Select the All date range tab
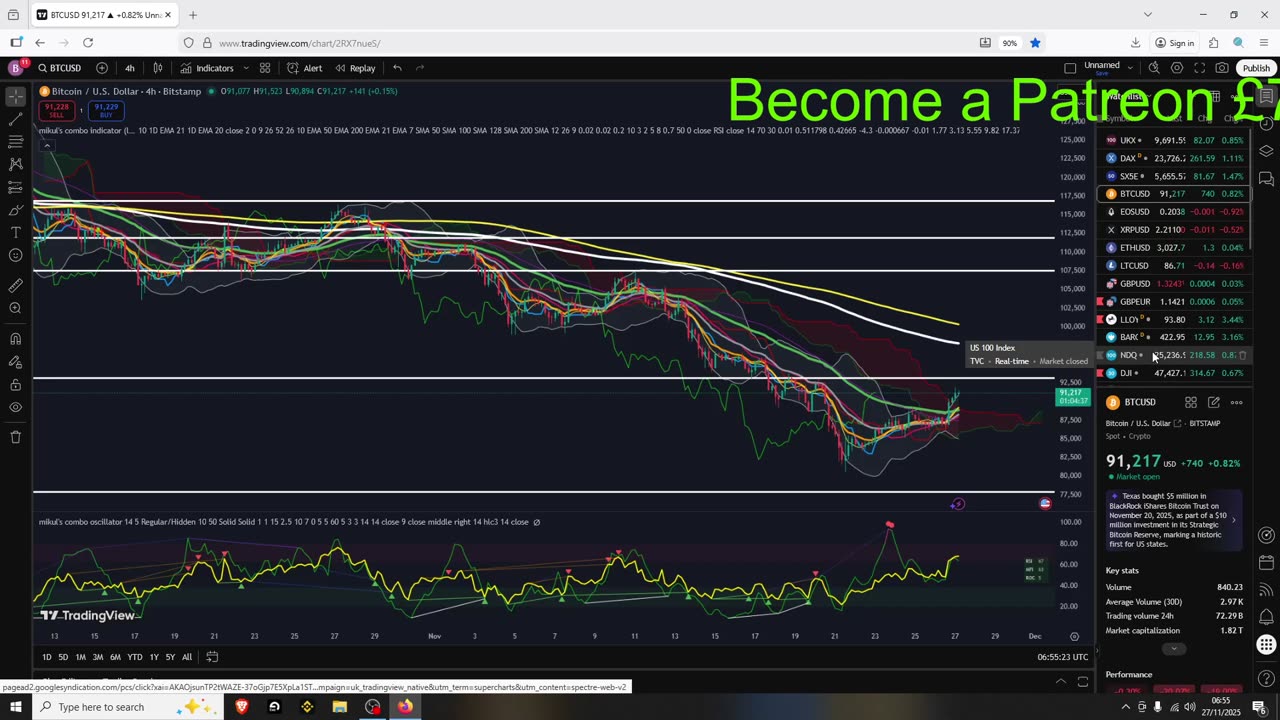Image resolution: width=1280 pixels, height=720 pixels. coord(187,657)
